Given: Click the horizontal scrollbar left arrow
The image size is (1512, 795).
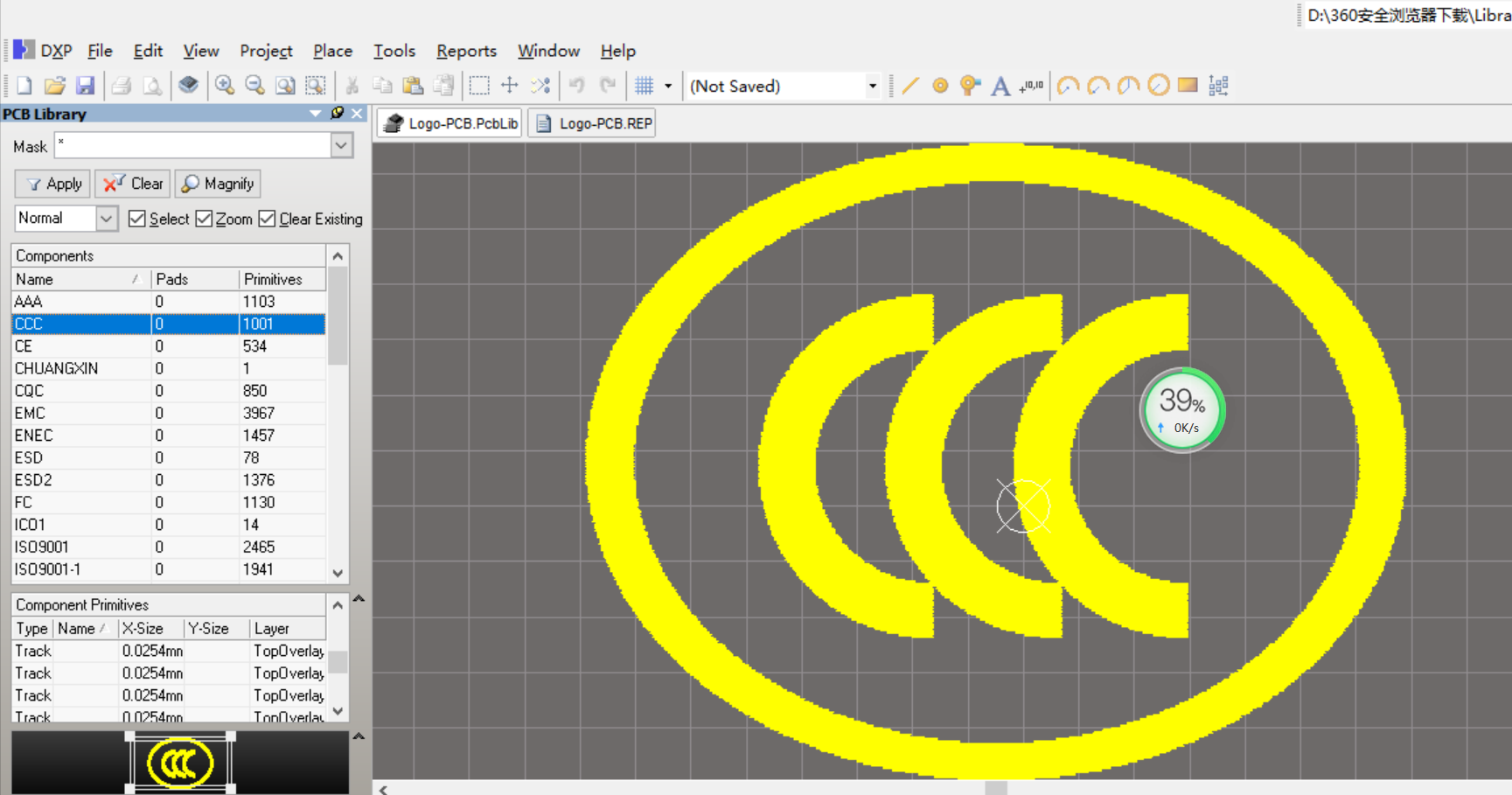Looking at the screenshot, I should (x=383, y=788).
